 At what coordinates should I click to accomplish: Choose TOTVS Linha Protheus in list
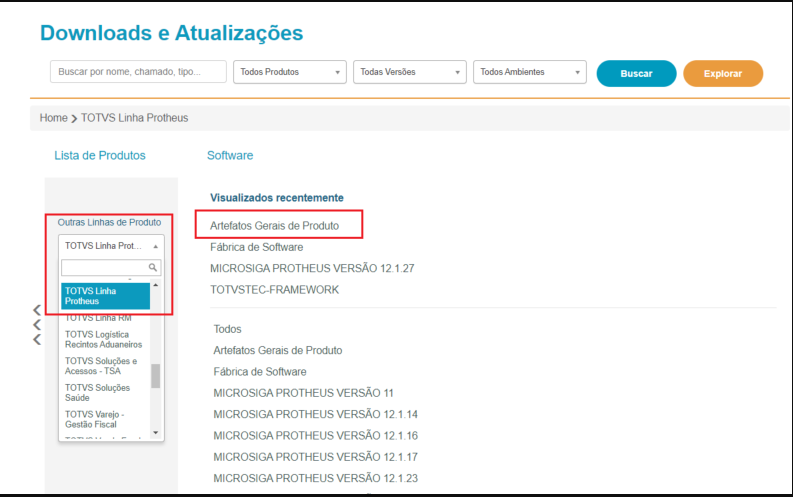[106, 296]
